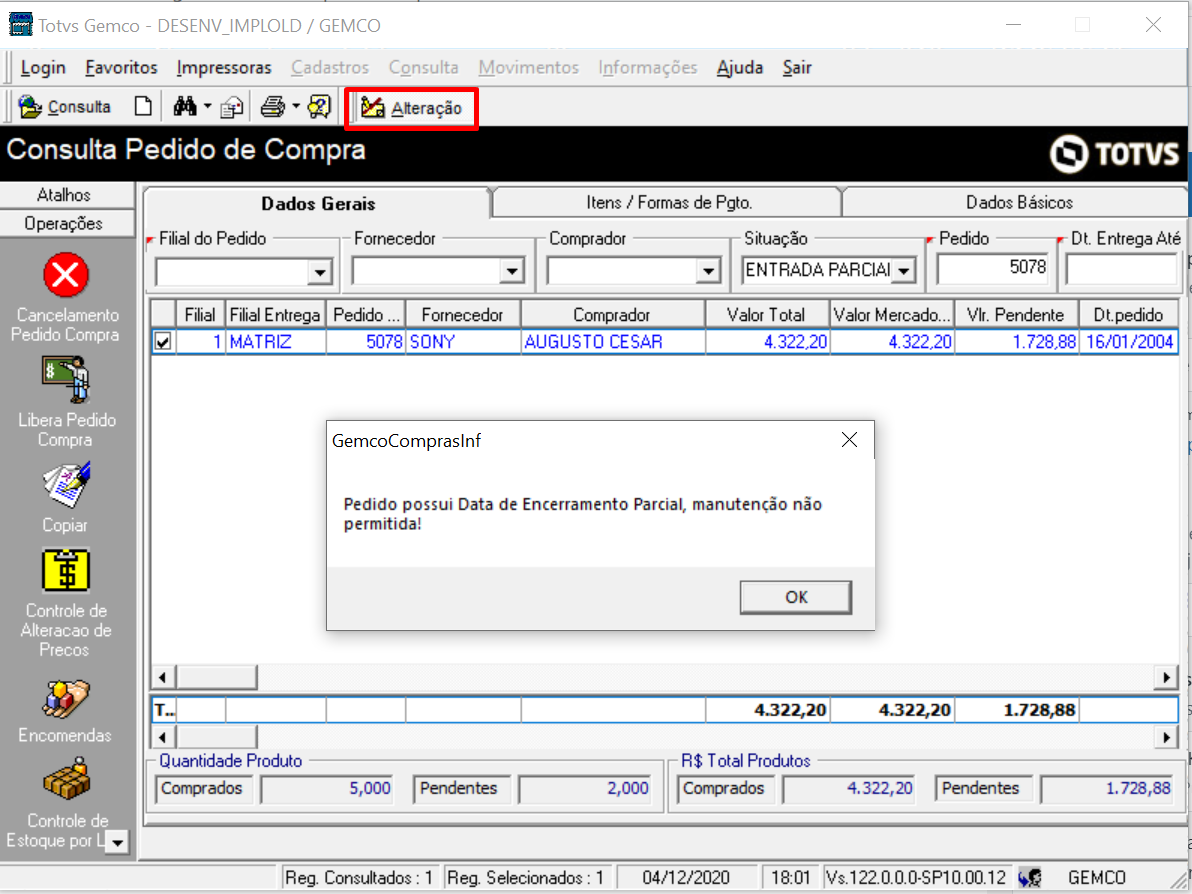
Task: Click the Reg. Consultados : 1 status entry
Action: [359, 878]
